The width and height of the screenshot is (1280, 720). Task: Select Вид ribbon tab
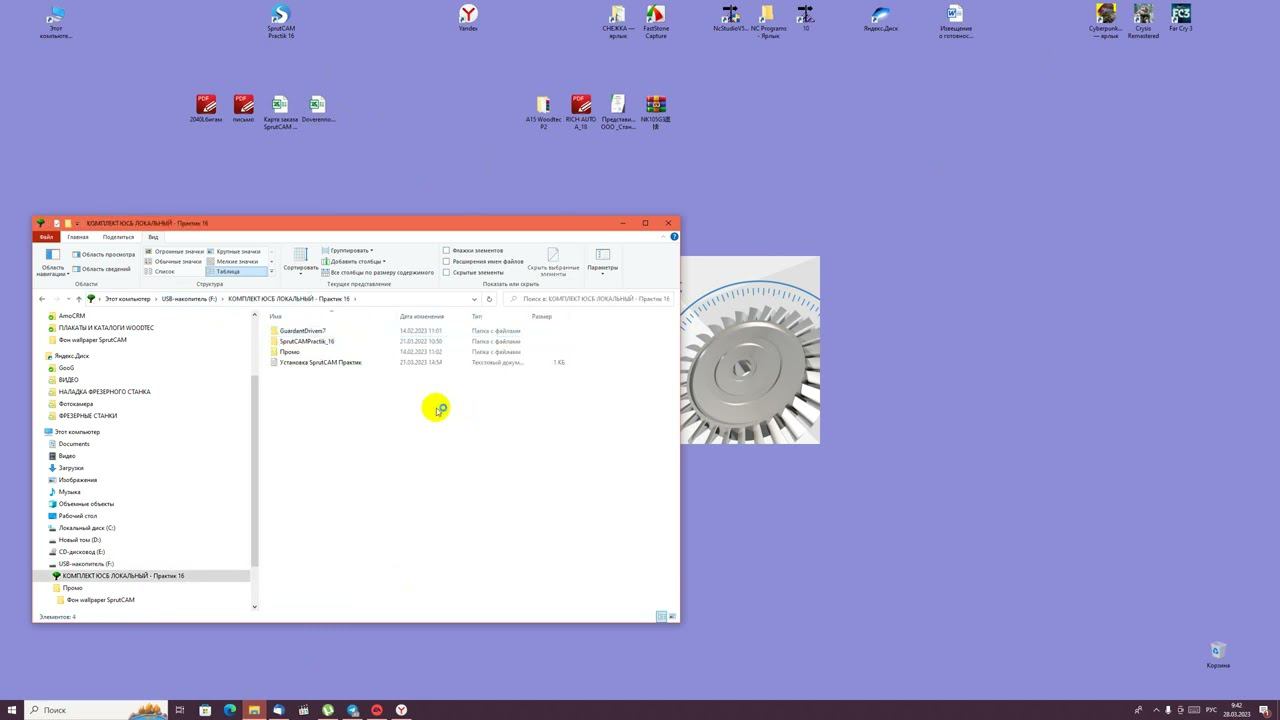coord(153,237)
